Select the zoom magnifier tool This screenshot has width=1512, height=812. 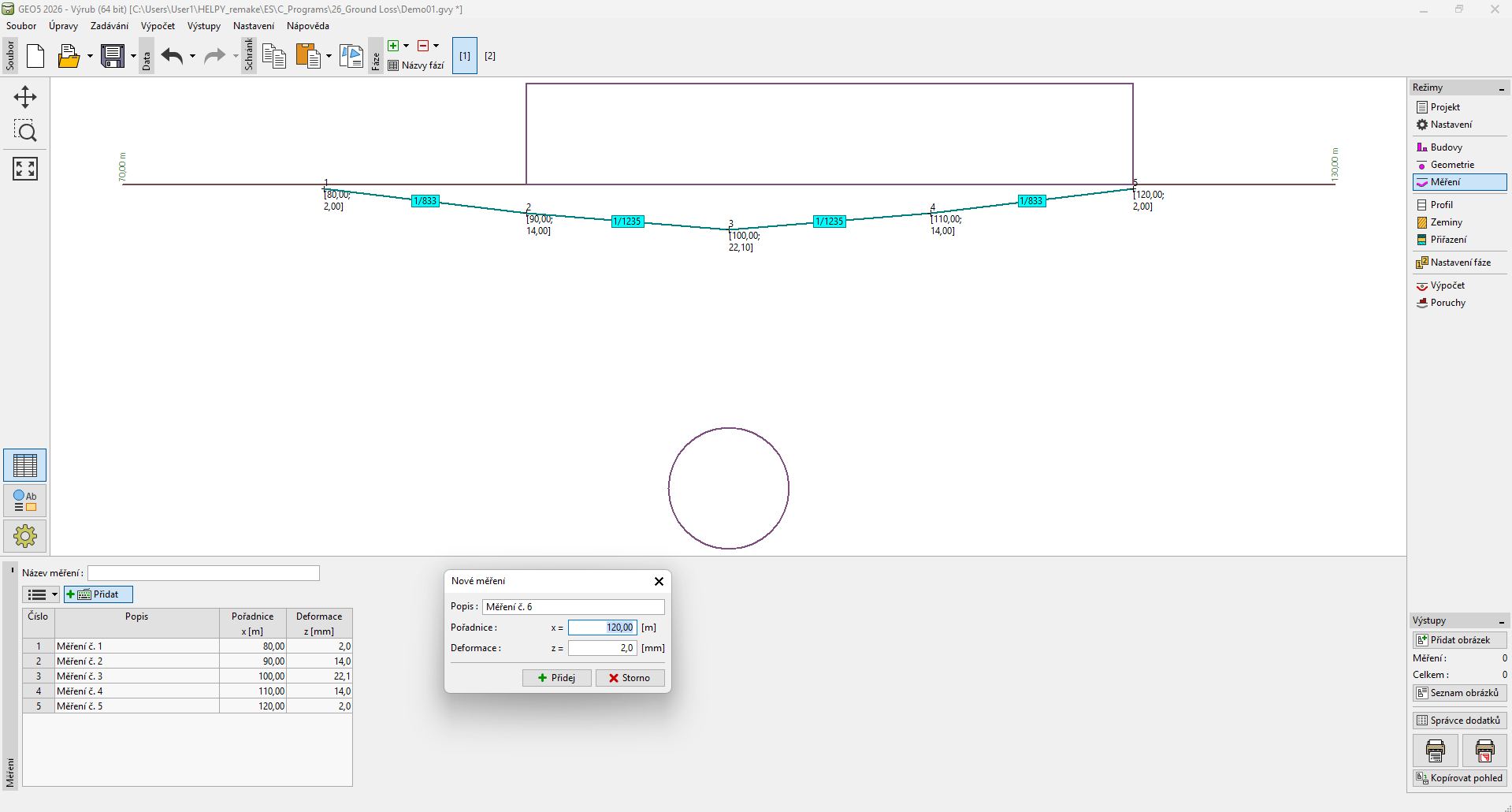point(25,131)
